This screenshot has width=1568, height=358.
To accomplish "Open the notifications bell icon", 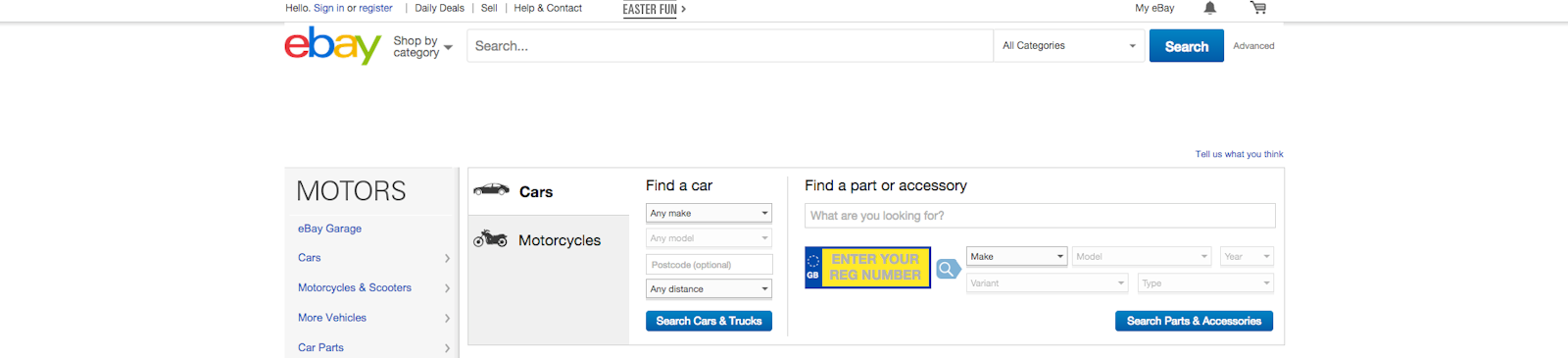I will pos(1210,8).
